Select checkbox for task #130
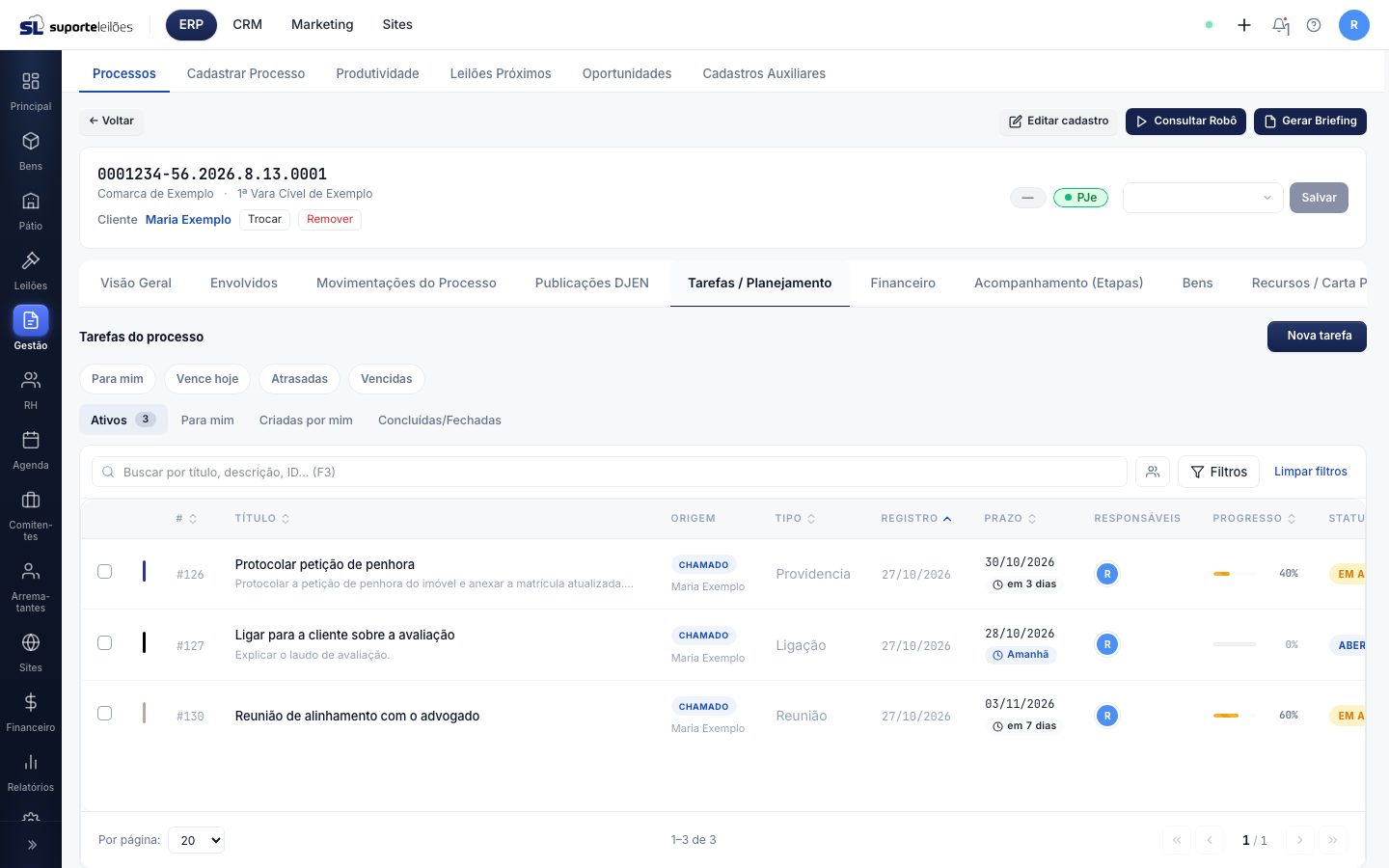Image resolution: width=1389 pixels, height=868 pixels. pyautogui.click(x=105, y=714)
